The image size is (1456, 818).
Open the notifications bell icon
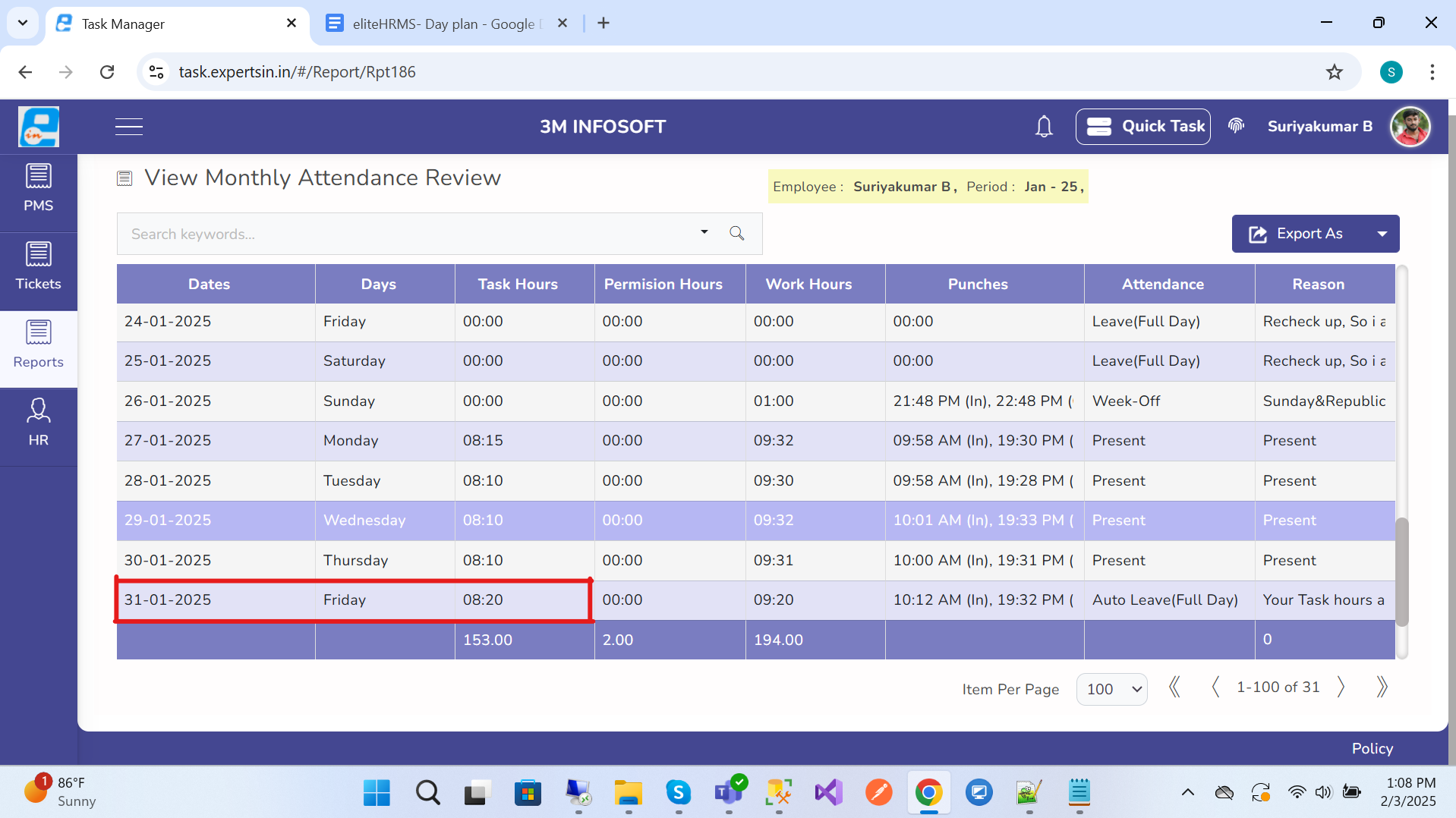(1044, 127)
